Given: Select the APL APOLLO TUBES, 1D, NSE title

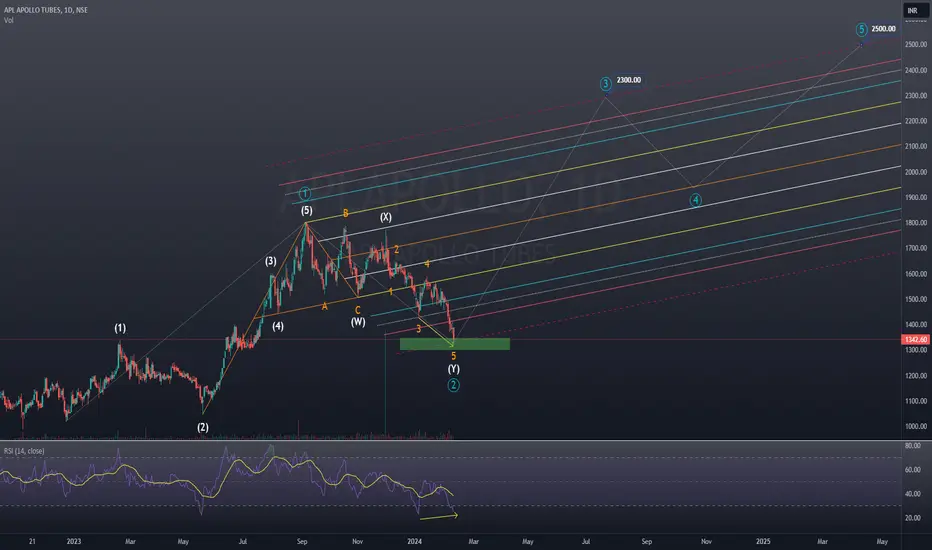Looking at the screenshot, I should pos(46,10).
